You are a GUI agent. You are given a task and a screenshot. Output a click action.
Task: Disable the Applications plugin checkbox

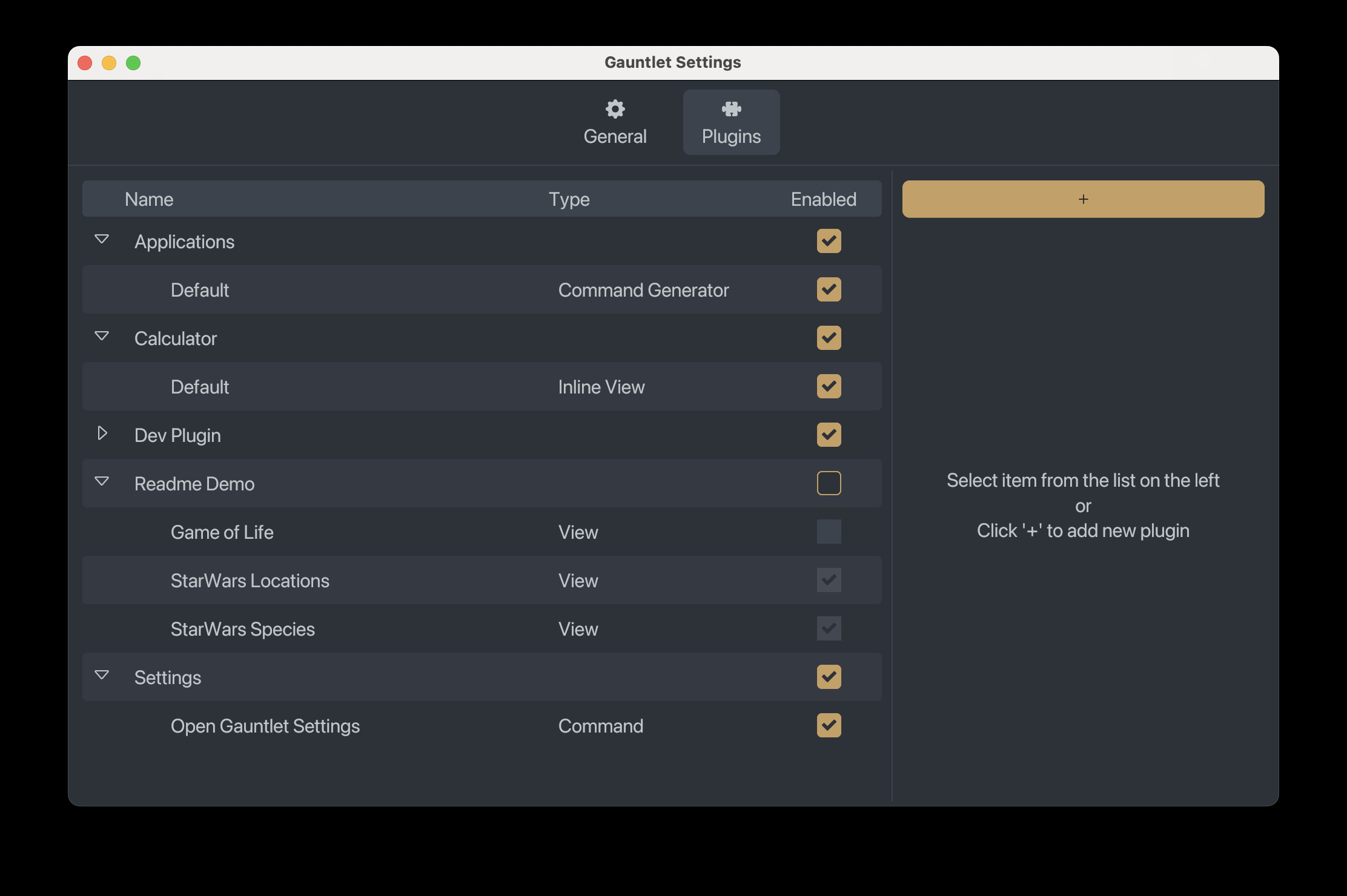[829, 241]
